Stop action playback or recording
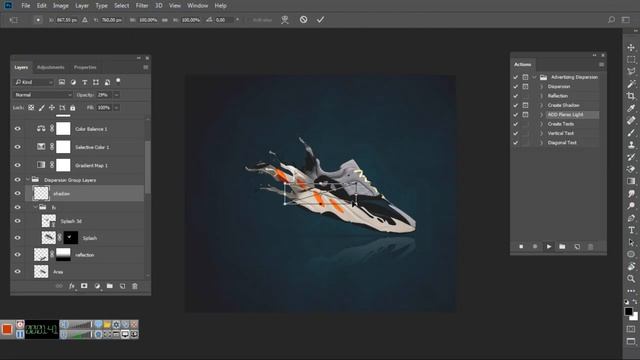Image resolution: width=640 pixels, height=360 pixels. tap(521, 247)
